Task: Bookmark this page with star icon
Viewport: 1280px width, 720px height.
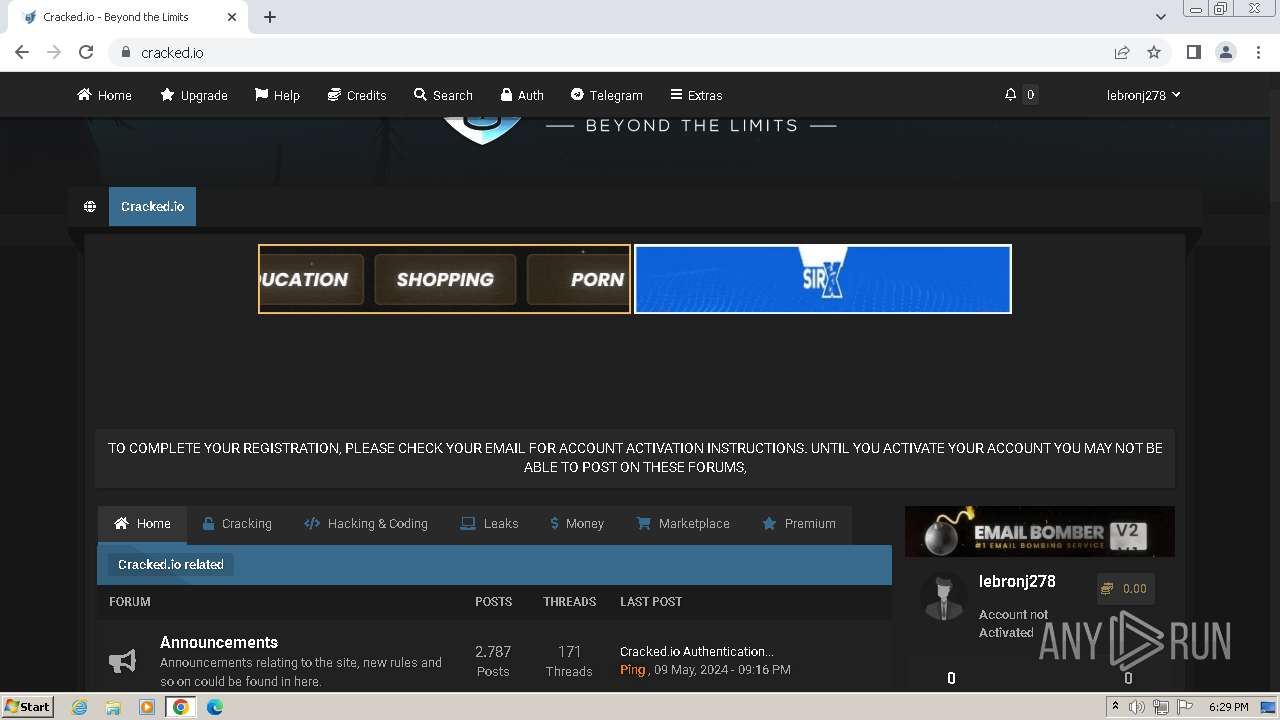Action: [x=1154, y=52]
